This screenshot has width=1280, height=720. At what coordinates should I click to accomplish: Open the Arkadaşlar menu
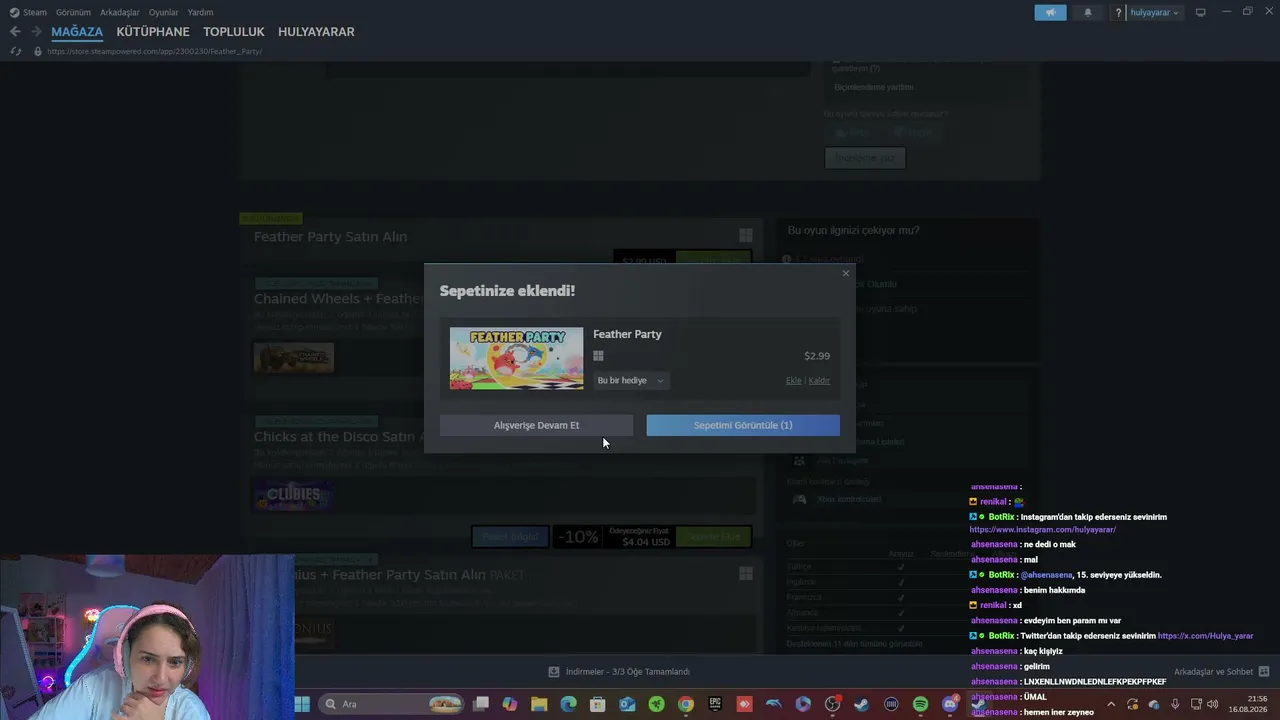[120, 12]
